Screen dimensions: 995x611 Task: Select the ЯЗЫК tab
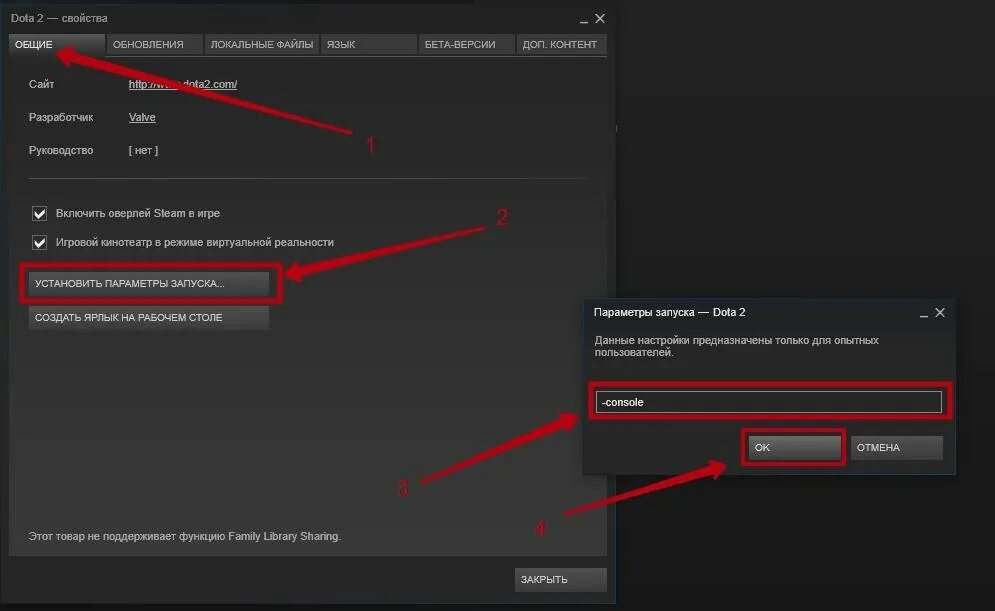pyautogui.click(x=369, y=44)
